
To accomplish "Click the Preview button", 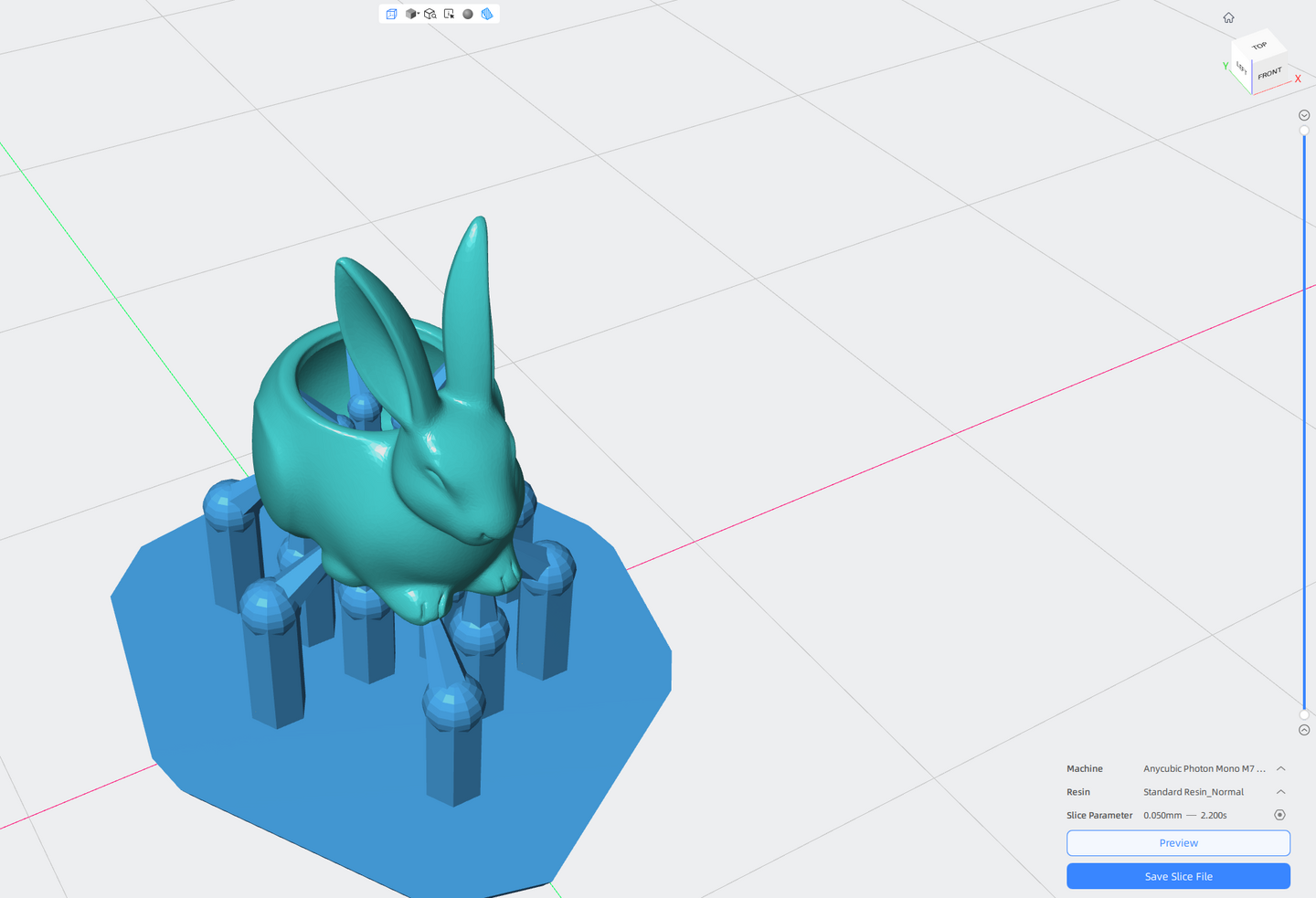I will click(x=1178, y=843).
